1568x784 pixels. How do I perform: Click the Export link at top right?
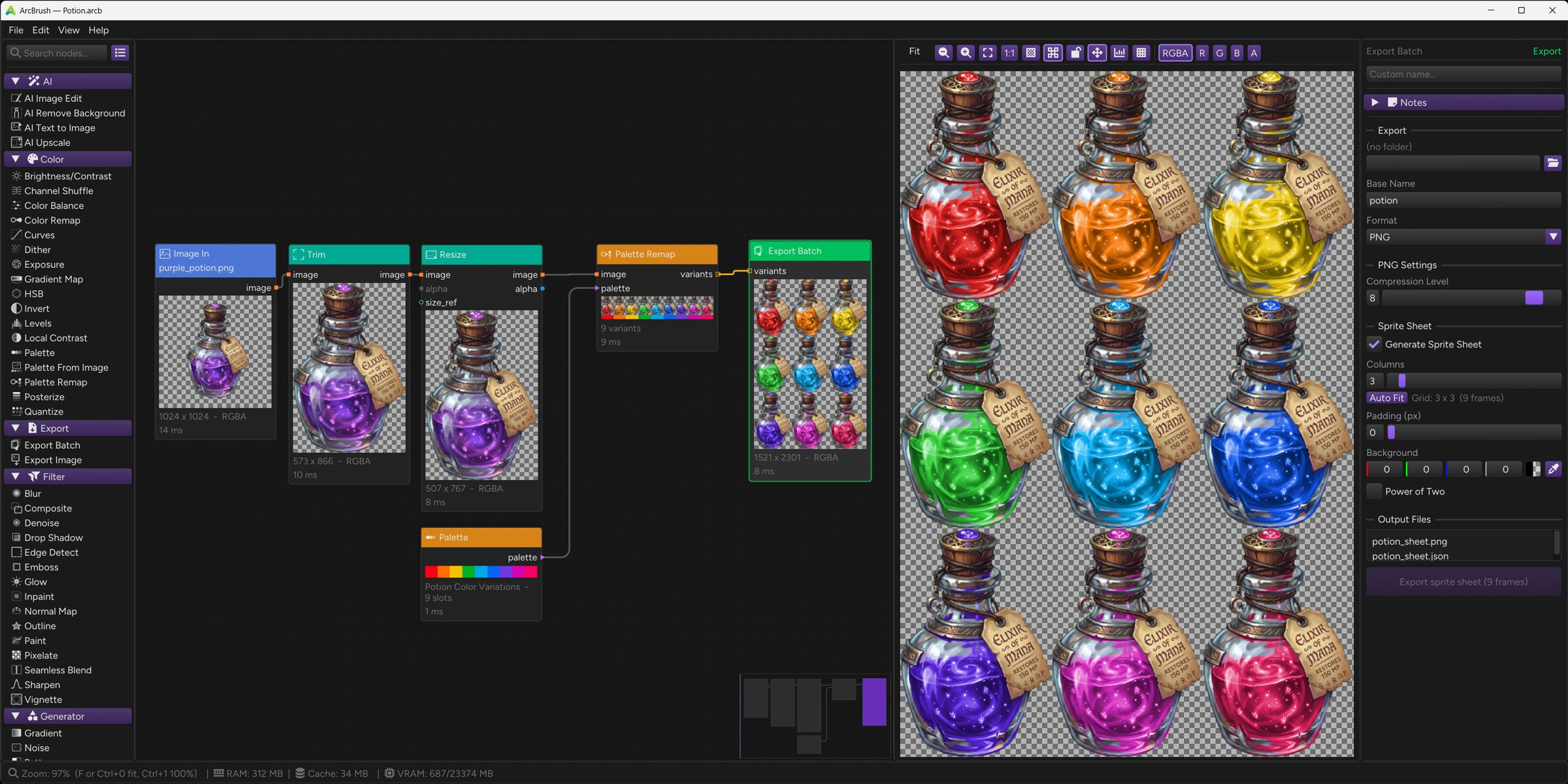tap(1546, 51)
